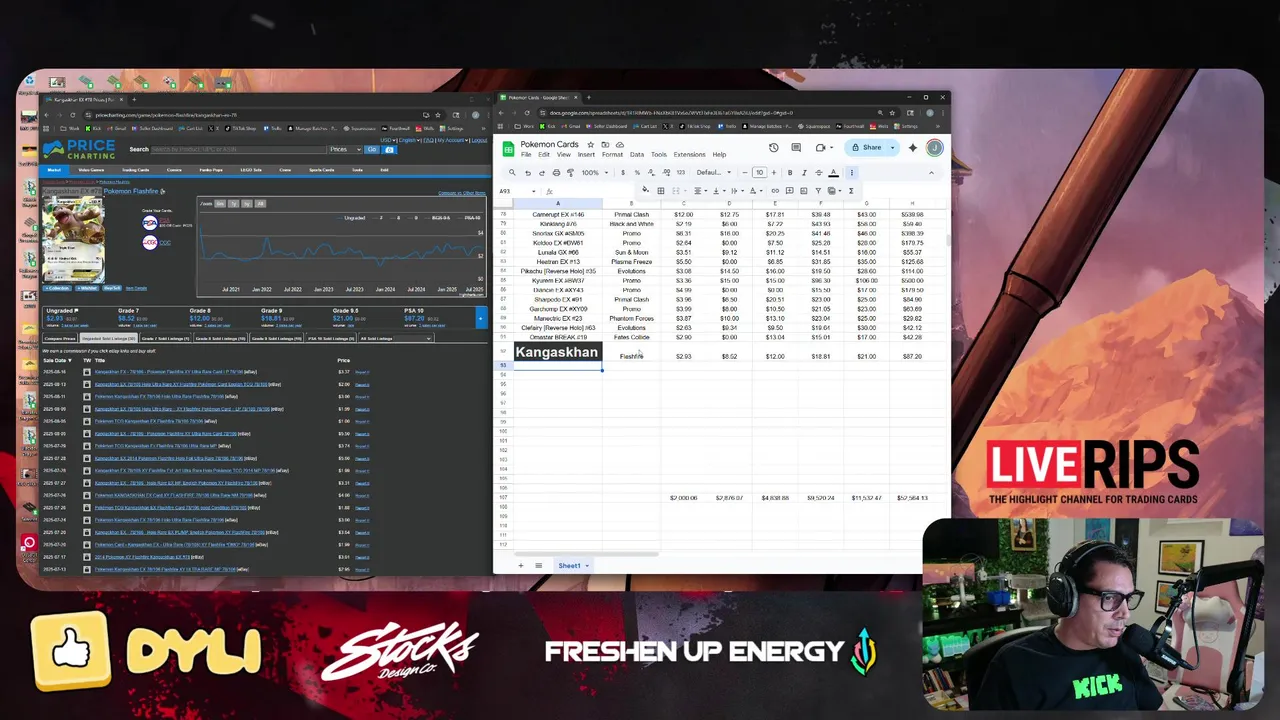Increase font size with the plus button
This screenshot has width=1280, height=720.
tap(774, 172)
